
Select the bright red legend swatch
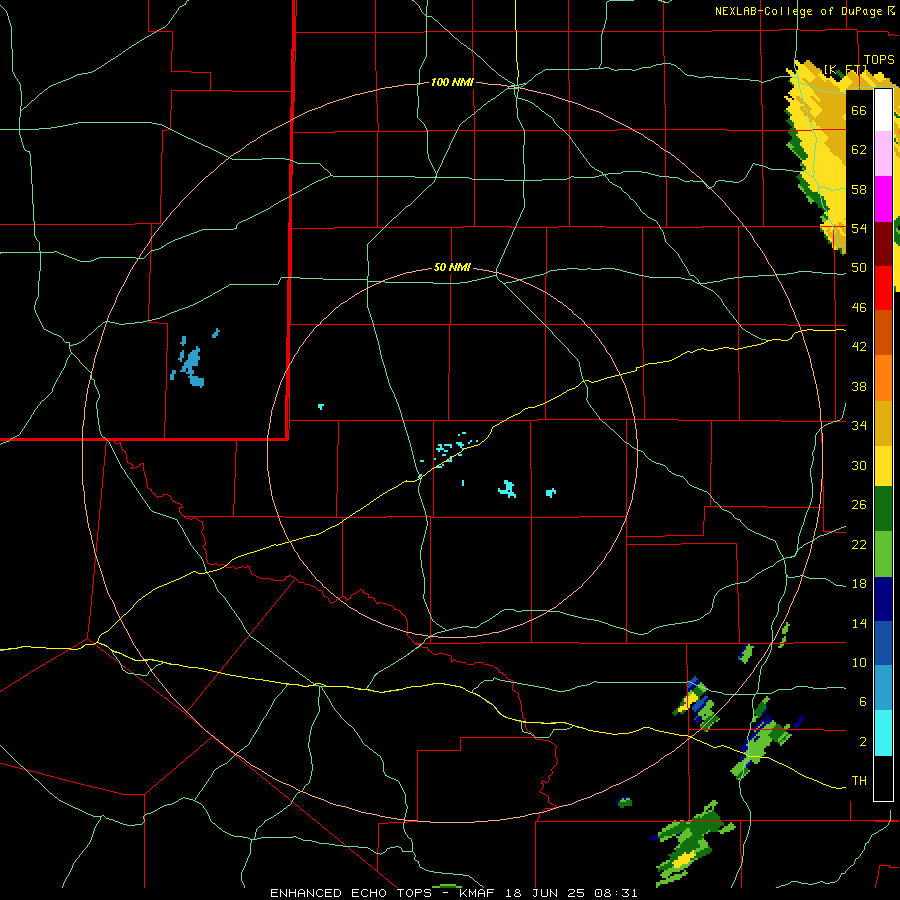click(883, 288)
